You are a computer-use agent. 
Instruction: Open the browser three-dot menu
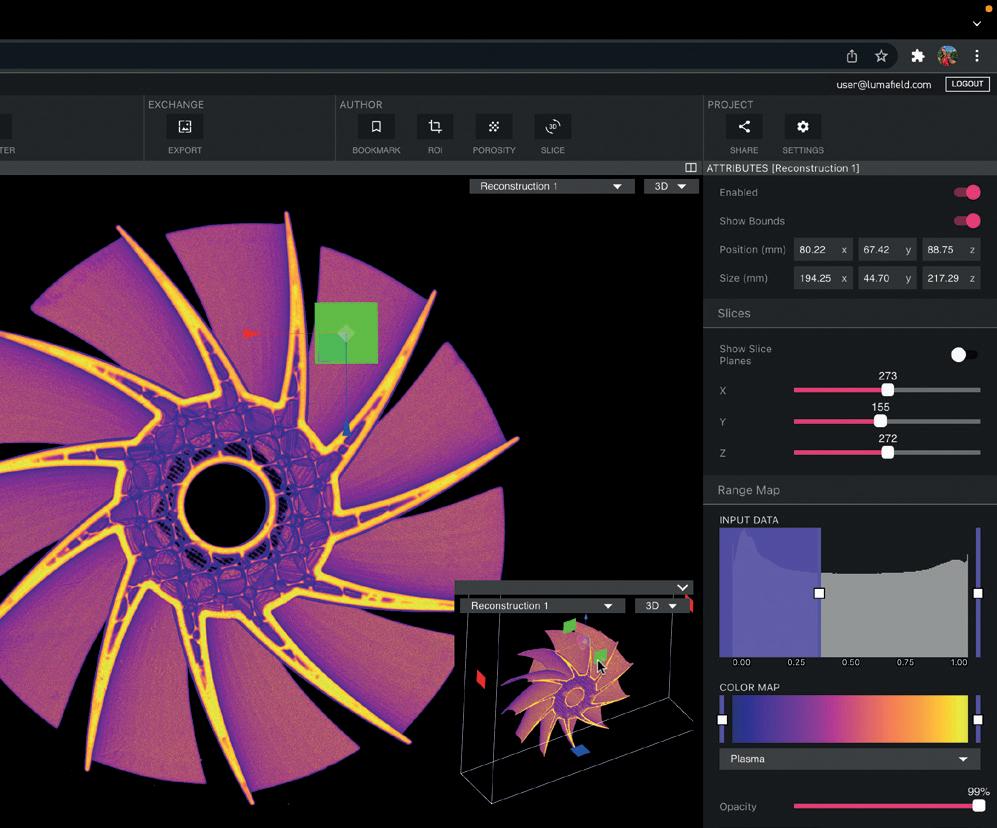(977, 56)
